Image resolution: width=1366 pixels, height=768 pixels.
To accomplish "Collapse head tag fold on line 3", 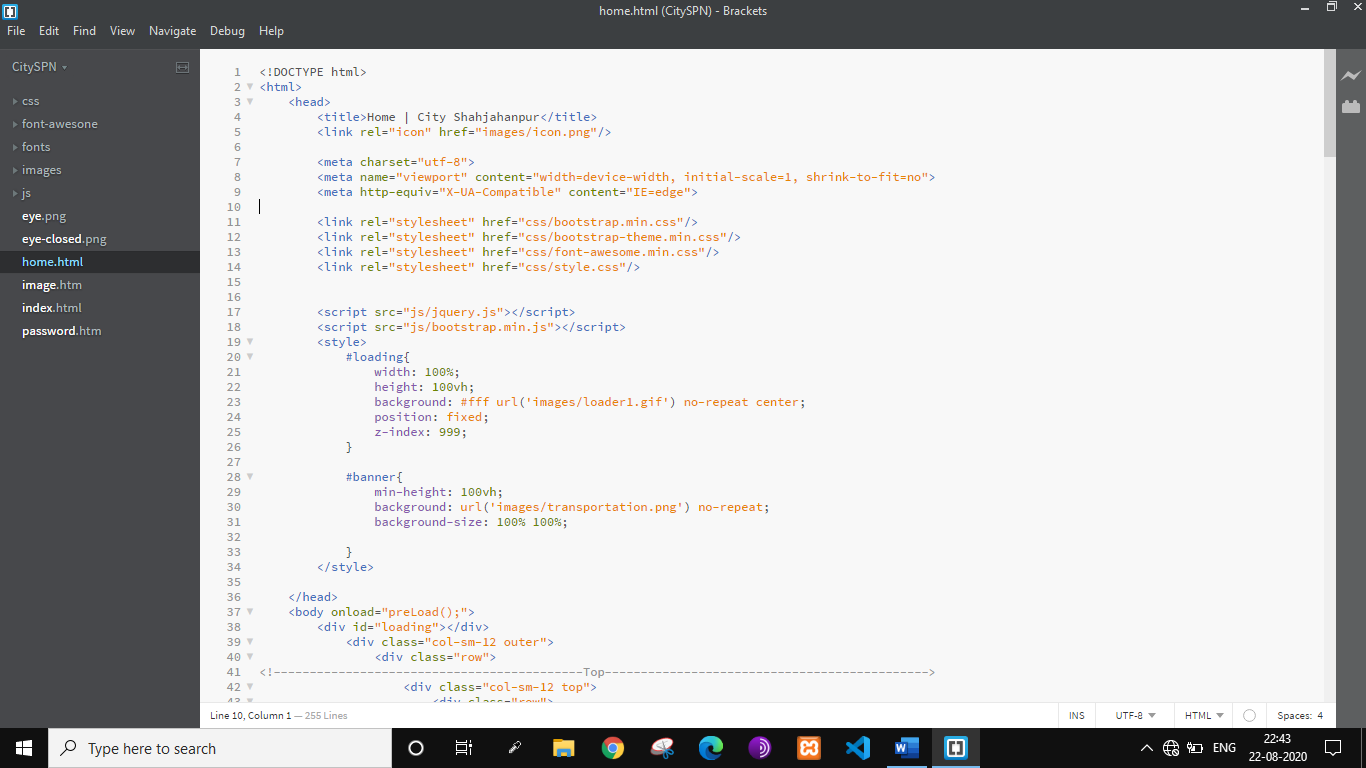I will [250, 102].
